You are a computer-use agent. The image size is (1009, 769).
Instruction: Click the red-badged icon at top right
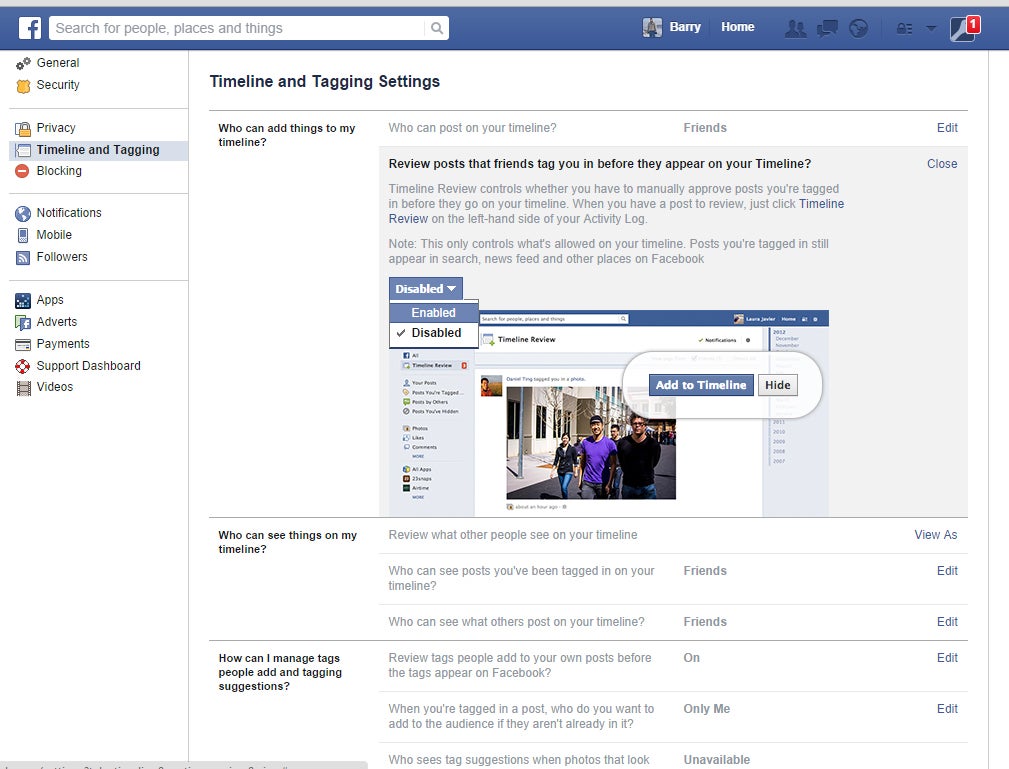[x=963, y=28]
